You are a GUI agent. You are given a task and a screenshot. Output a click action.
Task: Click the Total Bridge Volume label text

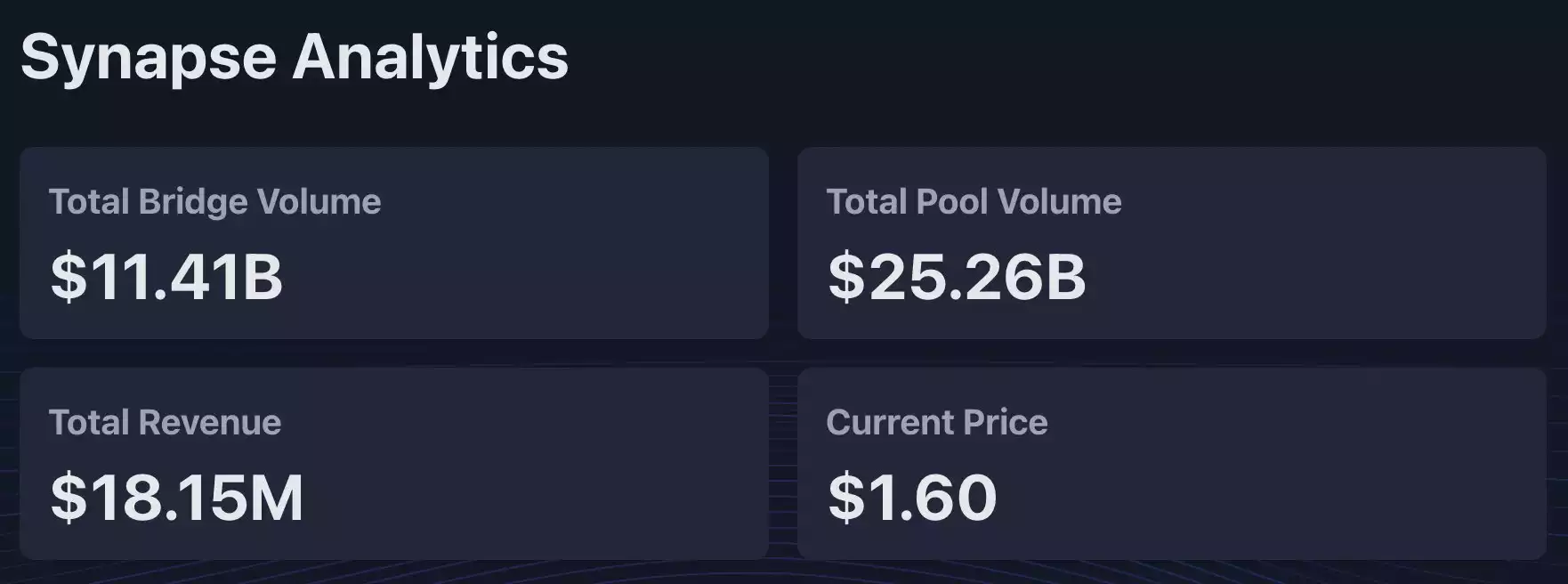click(x=214, y=202)
